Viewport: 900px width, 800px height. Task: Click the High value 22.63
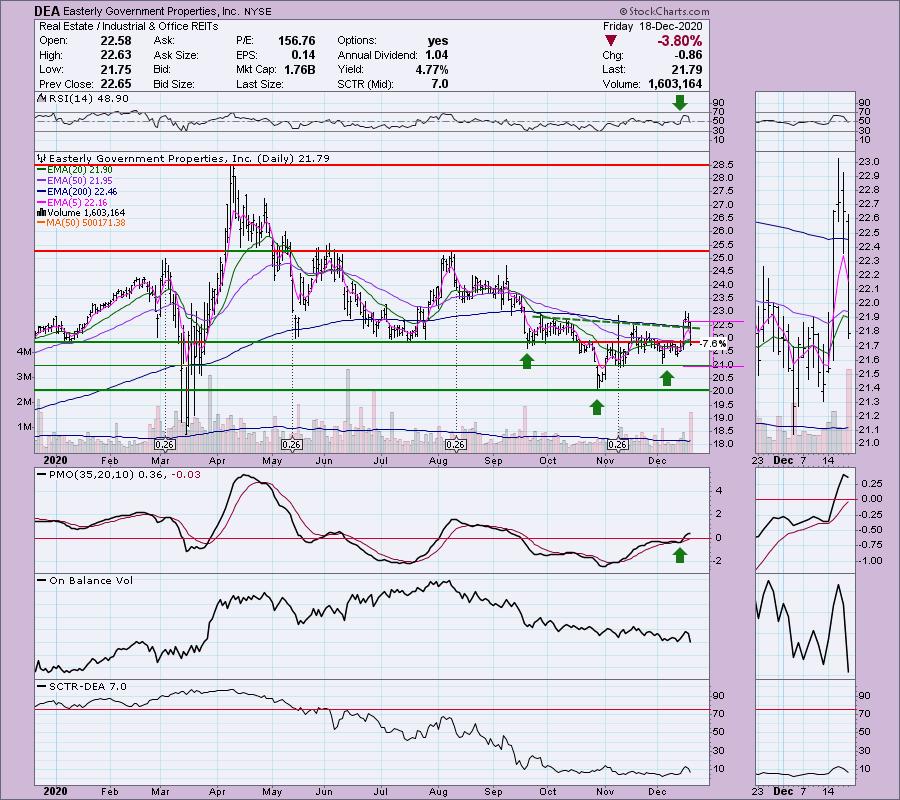coord(117,55)
